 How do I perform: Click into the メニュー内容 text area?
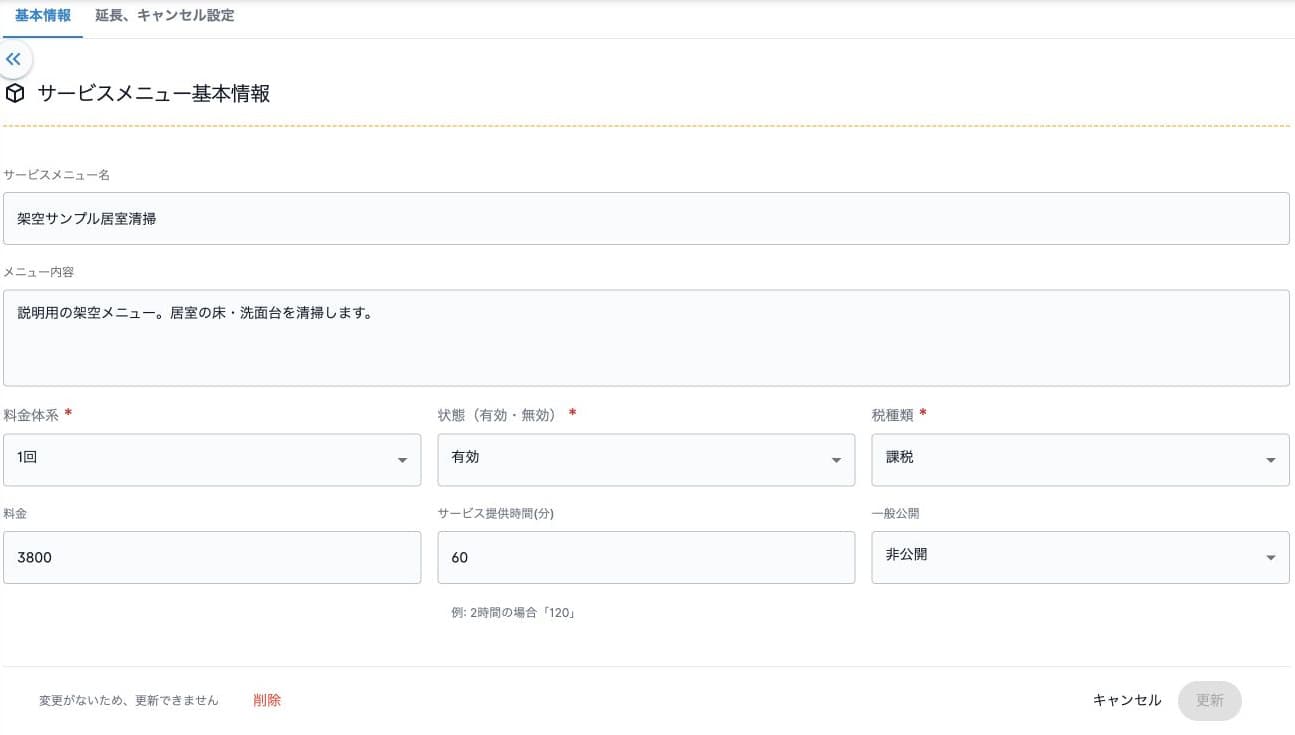[x=646, y=338]
